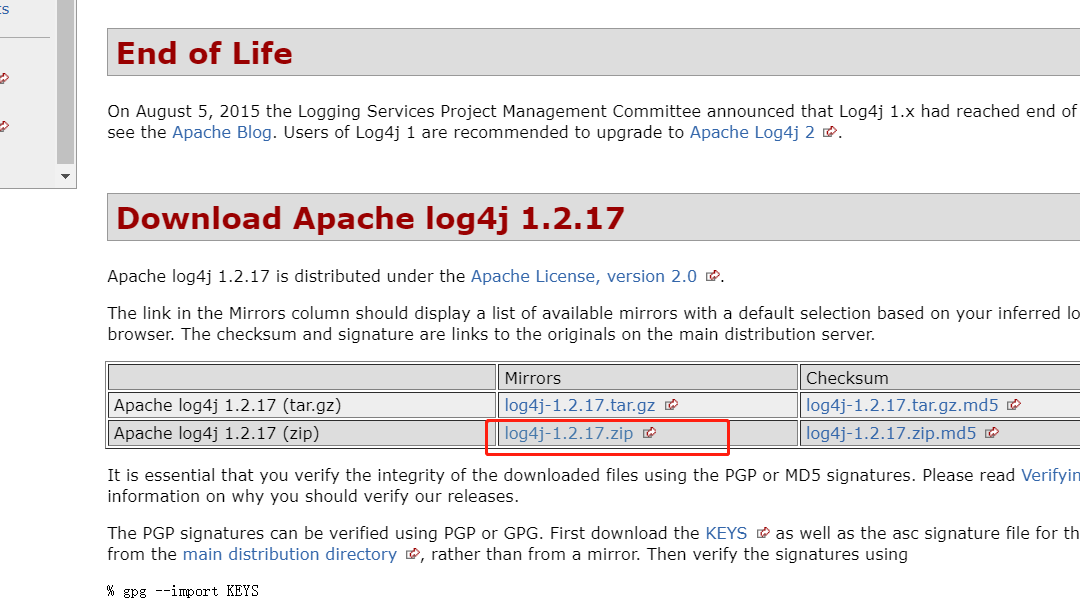
Task: Download log4j-1.2.17.tar.gz from Mirrors column
Action: 579,405
